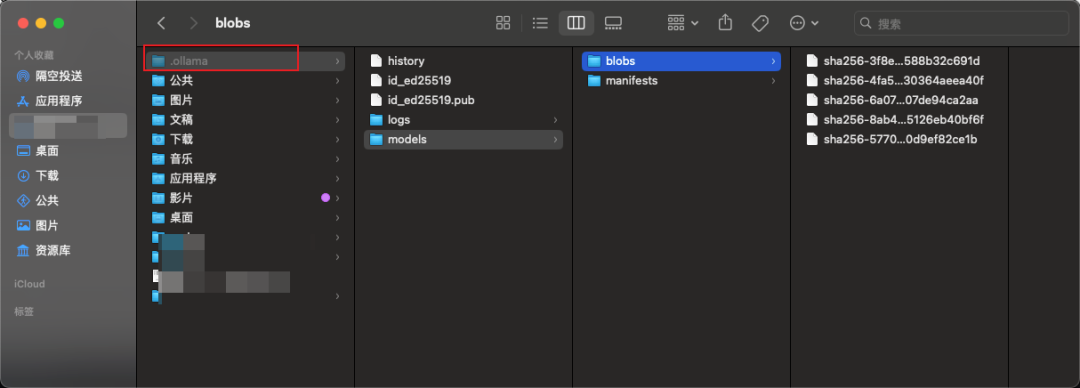Select the history file
The image size is (1080, 388).
point(464,61)
